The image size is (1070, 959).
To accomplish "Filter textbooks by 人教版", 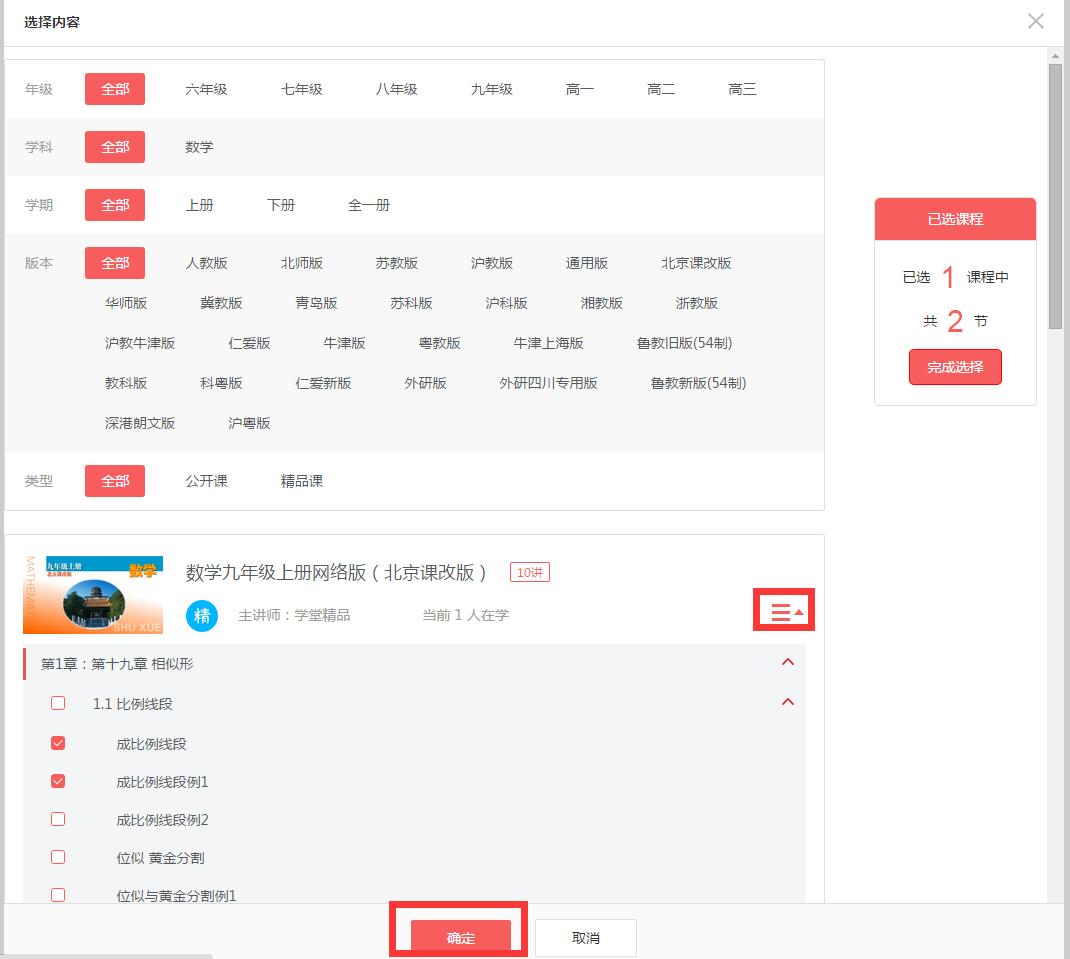I will (208, 262).
